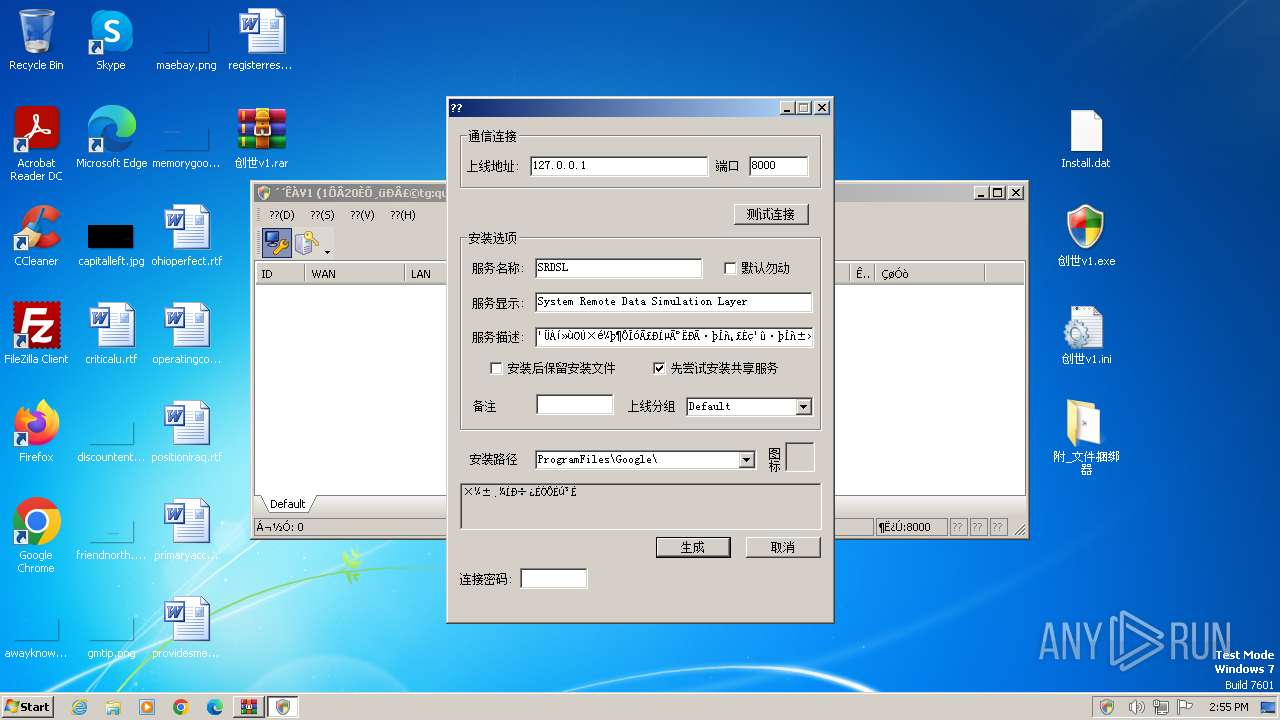The width and height of the screenshot is (1280, 720).
Task: Toggle the 默认勿动 checkbox
Action: pos(730,268)
